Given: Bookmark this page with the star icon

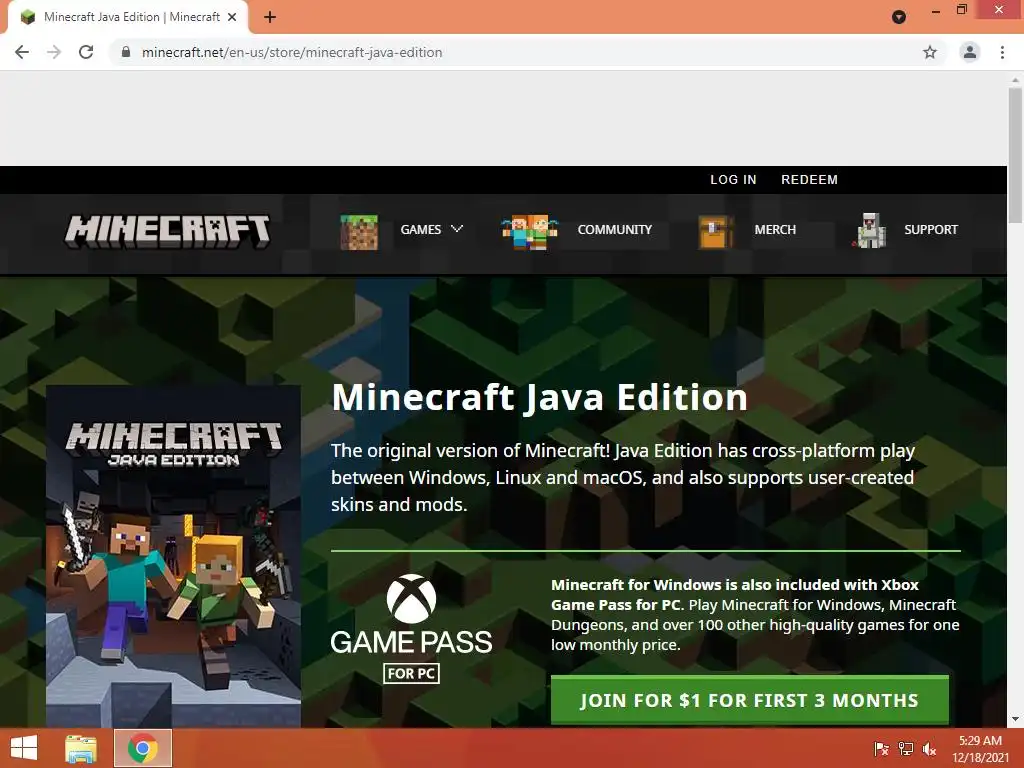Looking at the screenshot, I should (x=930, y=52).
